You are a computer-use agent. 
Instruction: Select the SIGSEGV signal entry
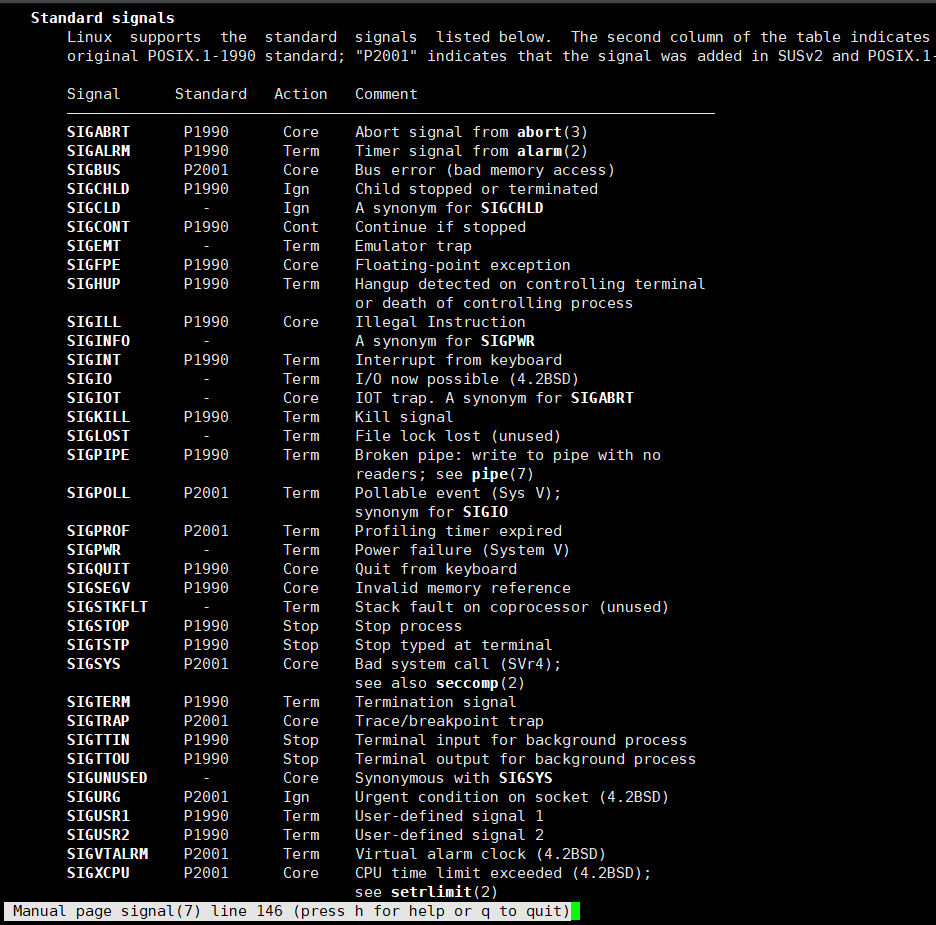(97, 588)
